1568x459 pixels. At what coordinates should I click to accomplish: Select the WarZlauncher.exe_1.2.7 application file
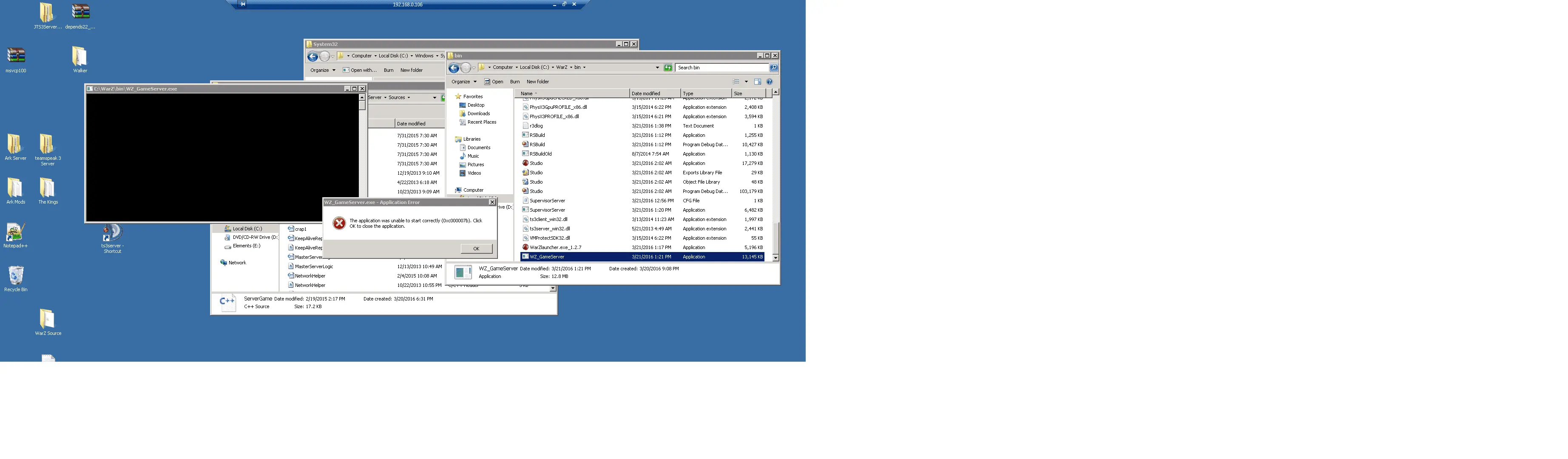coord(642,248)
